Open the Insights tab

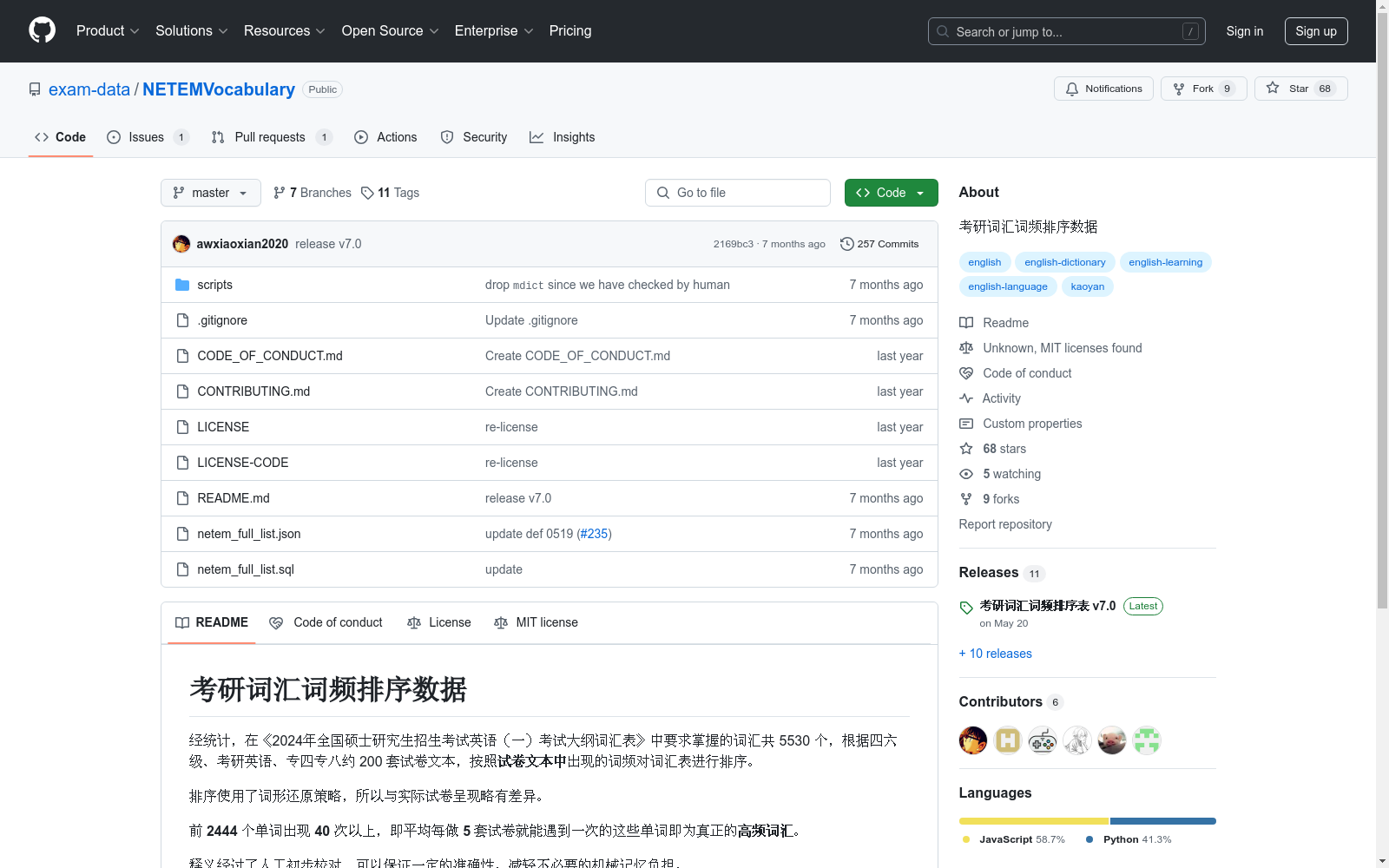[x=563, y=137]
